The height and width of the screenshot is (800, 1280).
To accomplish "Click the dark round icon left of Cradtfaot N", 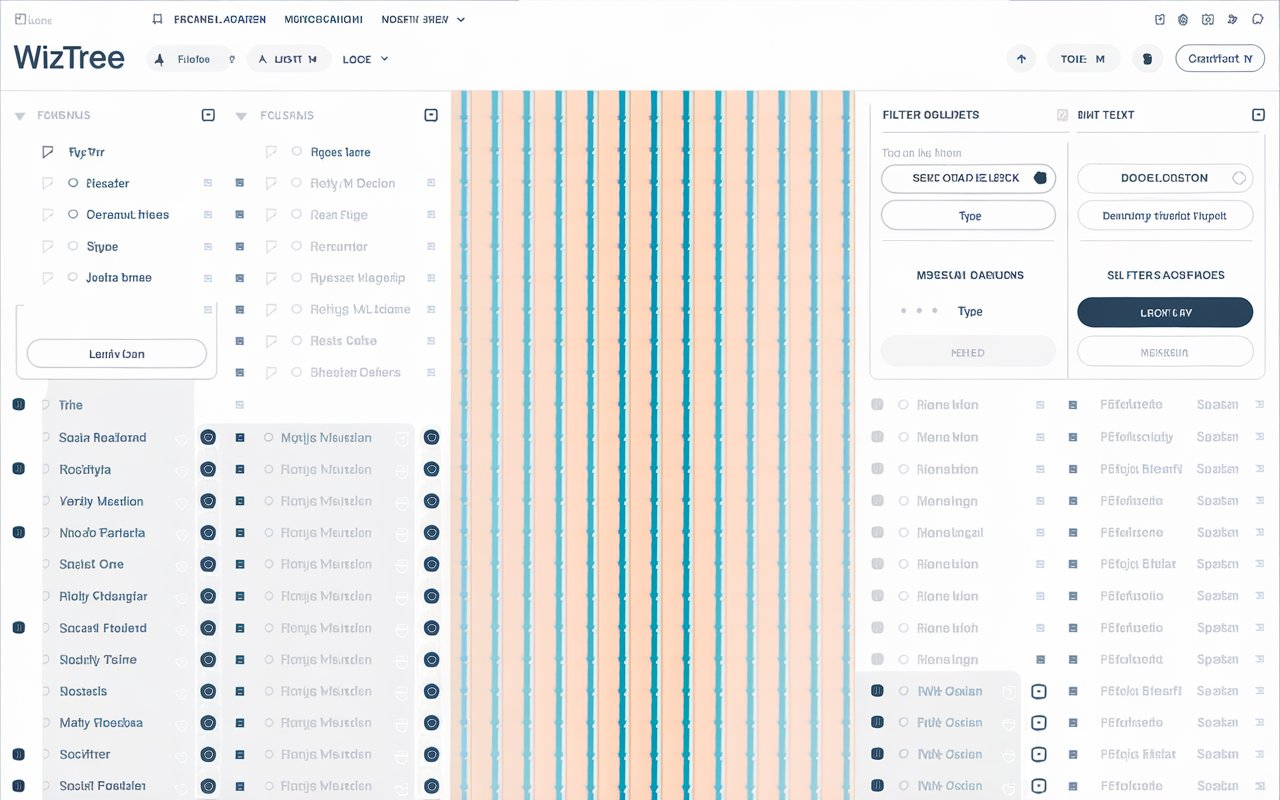I will pyautogui.click(x=1147, y=59).
